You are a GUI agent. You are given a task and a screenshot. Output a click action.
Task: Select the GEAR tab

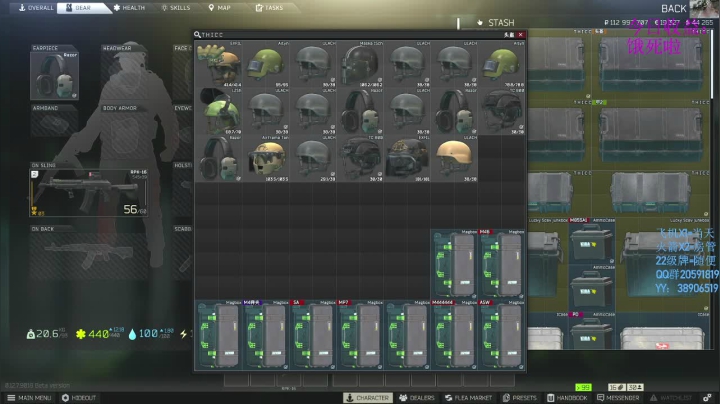tap(83, 8)
